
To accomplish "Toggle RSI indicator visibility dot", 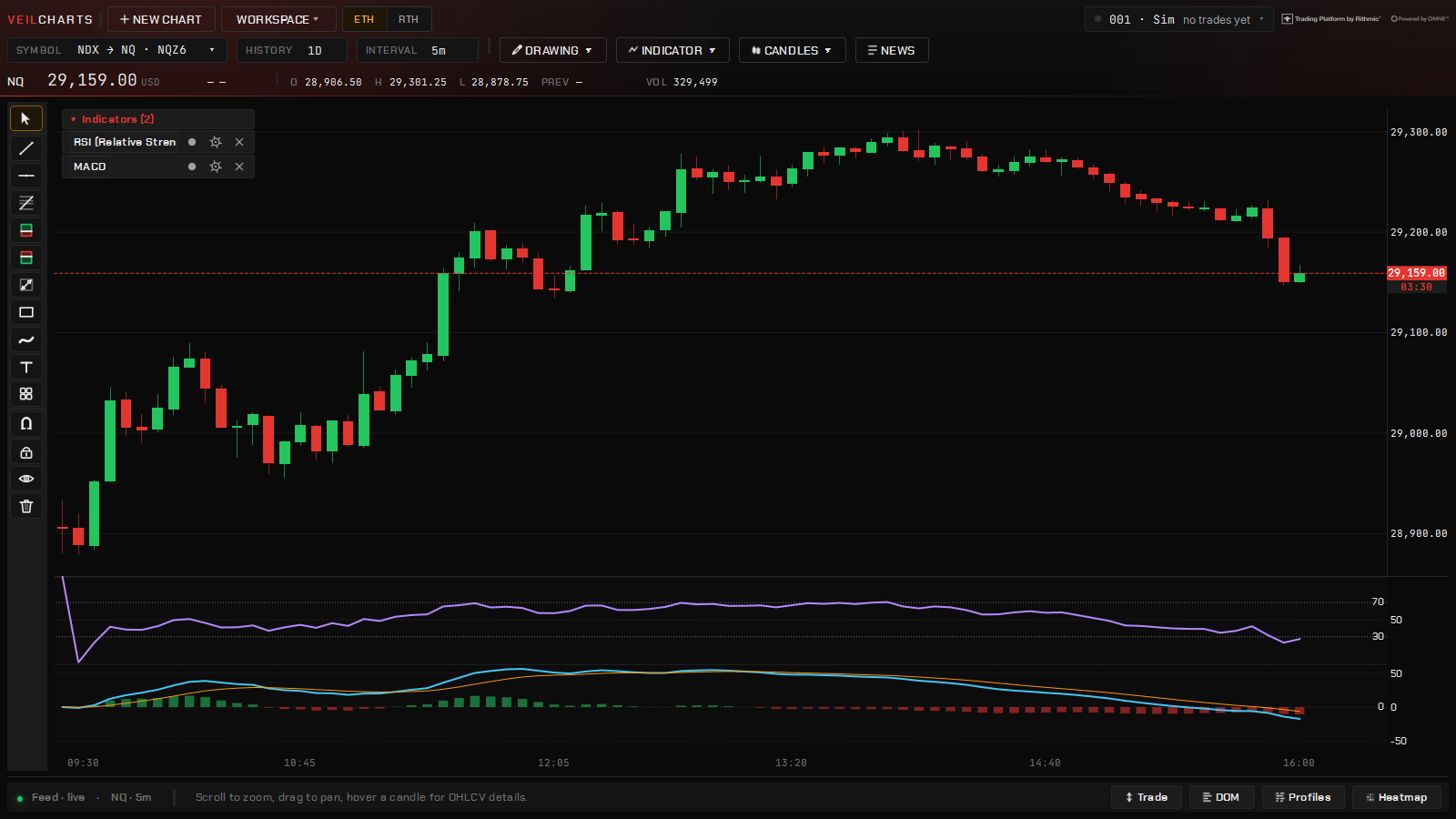I will click(192, 142).
